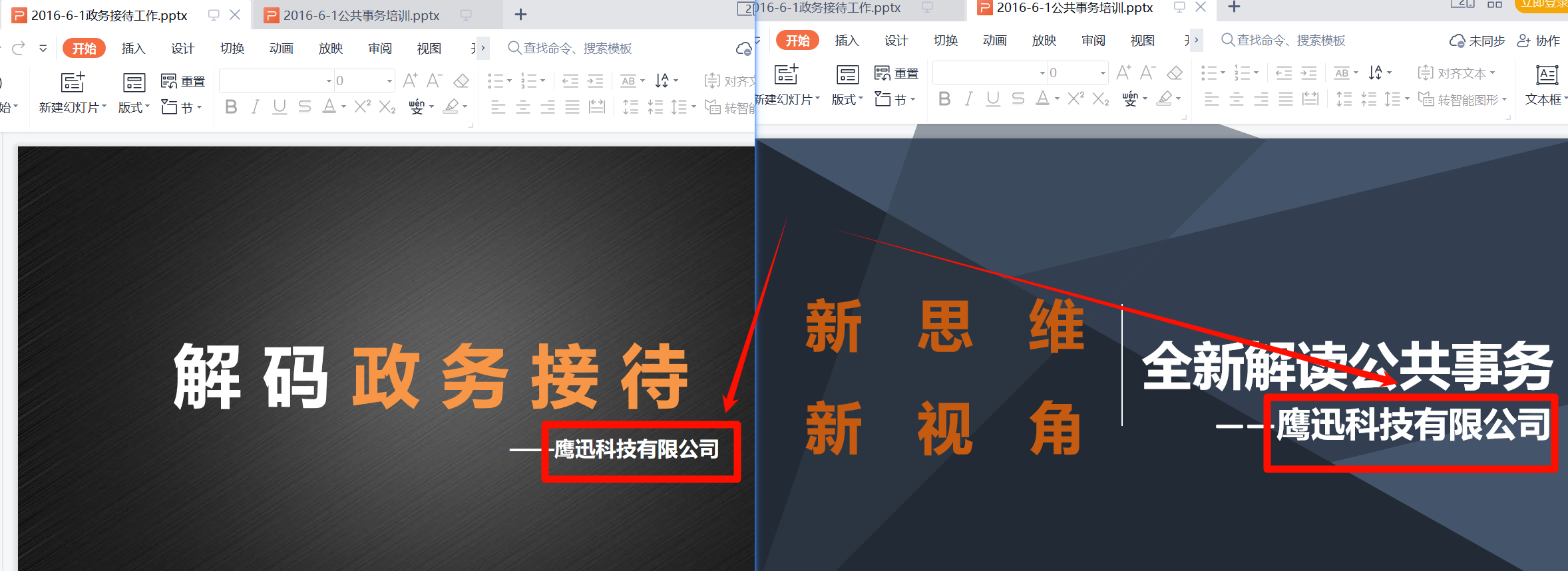Expand the 转智能图形 dropdown in right window
The image size is (1568, 571).
point(1505,100)
